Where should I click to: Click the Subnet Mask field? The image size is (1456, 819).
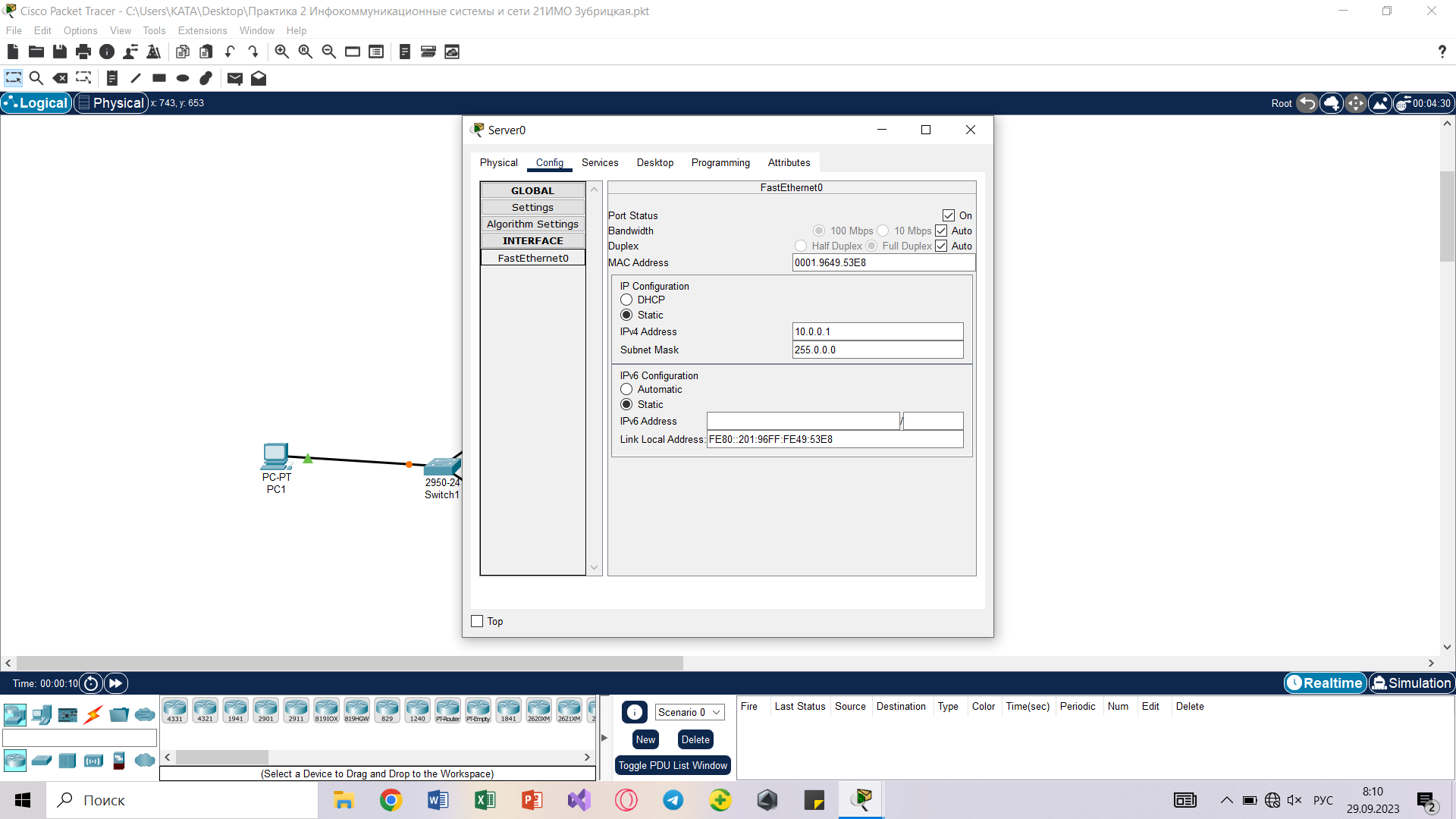[x=877, y=350]
